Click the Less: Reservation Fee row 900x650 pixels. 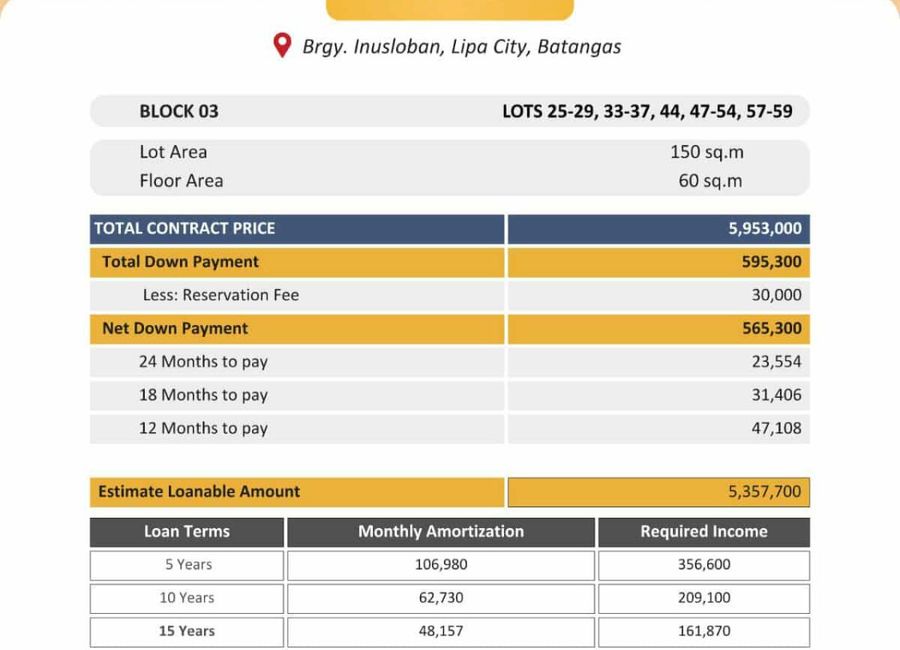450,296
